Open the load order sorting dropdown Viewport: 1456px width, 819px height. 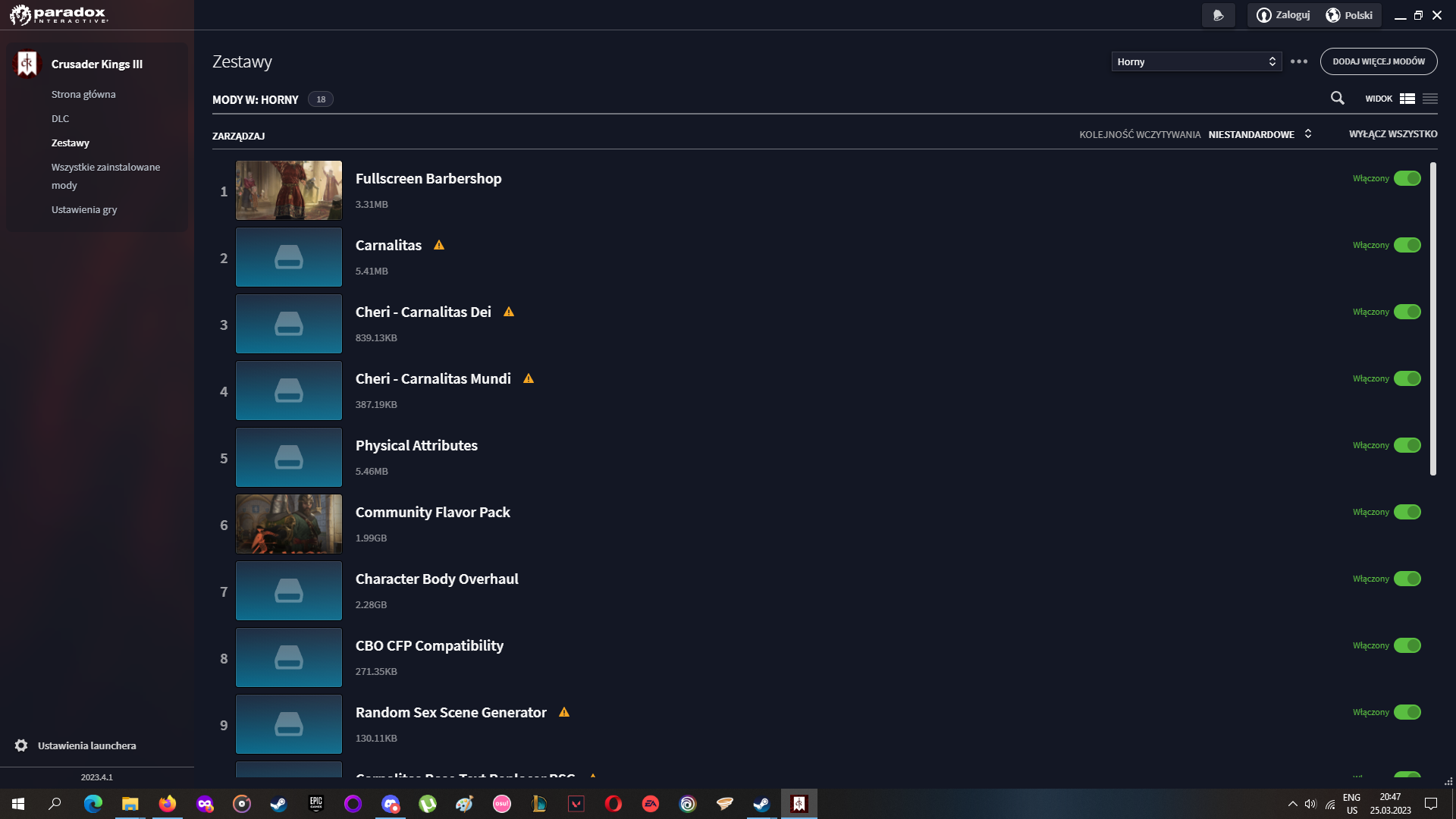tap(1260, 134)
